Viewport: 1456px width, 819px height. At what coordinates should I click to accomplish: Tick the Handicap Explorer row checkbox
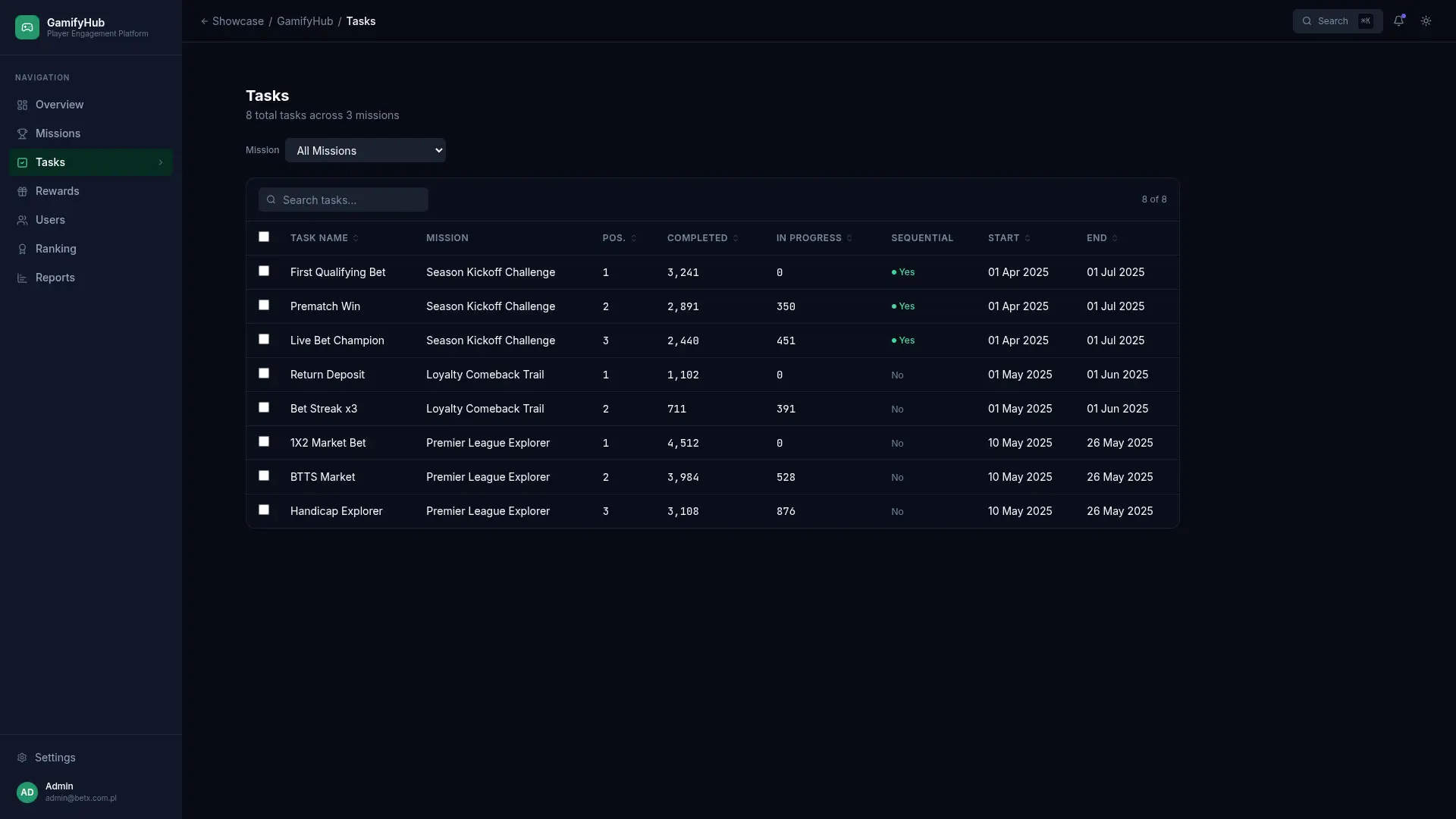pyautogui.click(x=264, y=510)
